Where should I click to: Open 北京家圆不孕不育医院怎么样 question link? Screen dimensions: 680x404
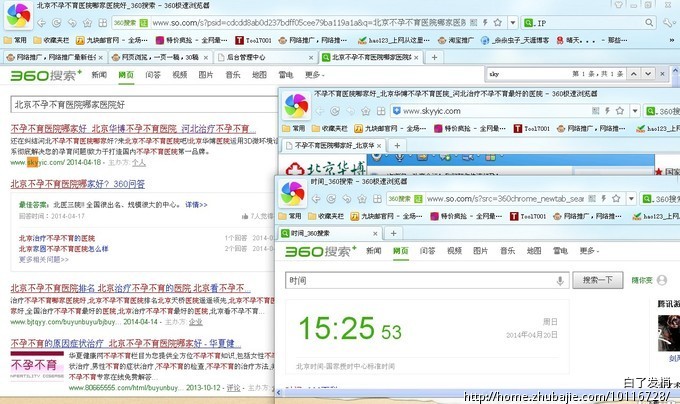point(63,249)
